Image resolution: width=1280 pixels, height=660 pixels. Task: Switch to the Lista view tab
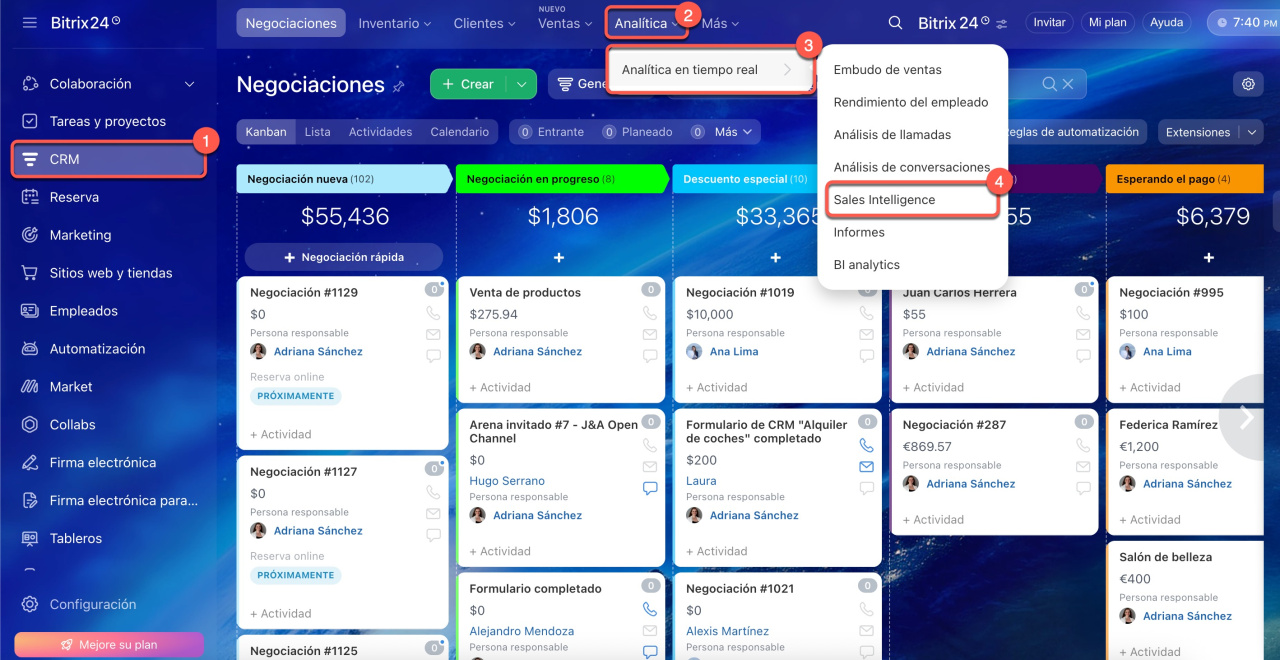pos(317,132)
